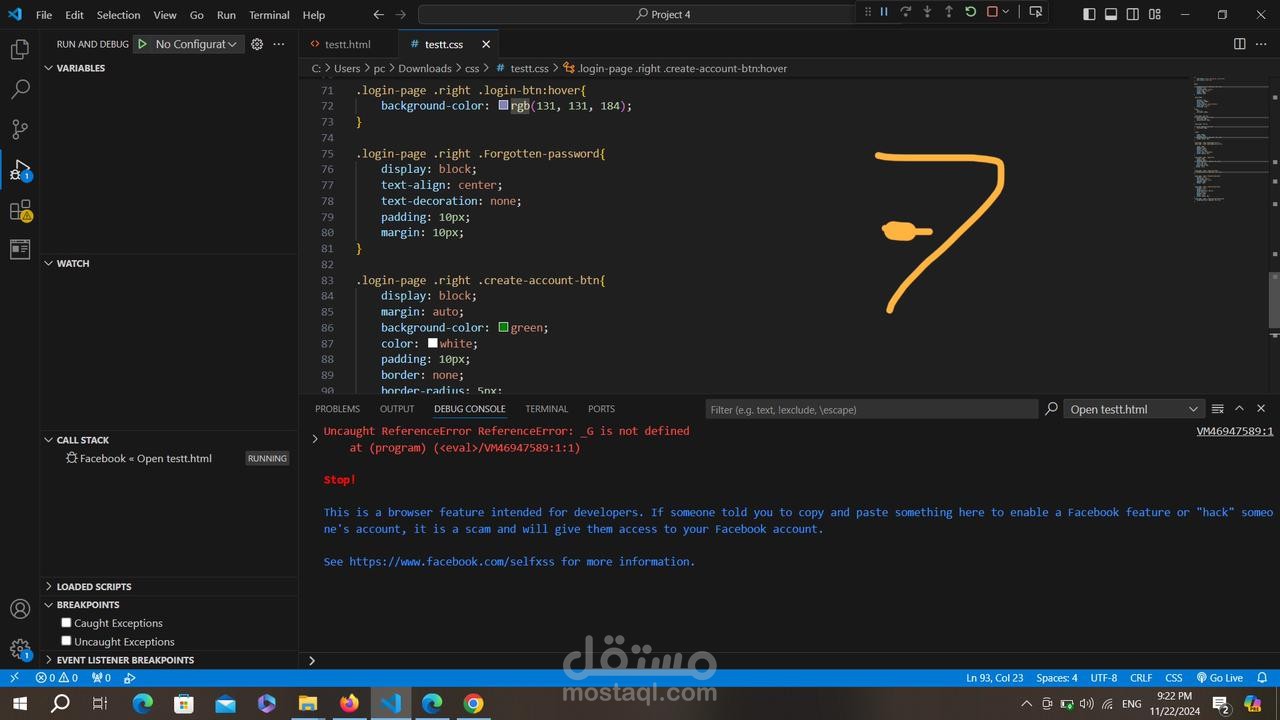Open the Run and Debug view
1280x720 pixels.
20,170
